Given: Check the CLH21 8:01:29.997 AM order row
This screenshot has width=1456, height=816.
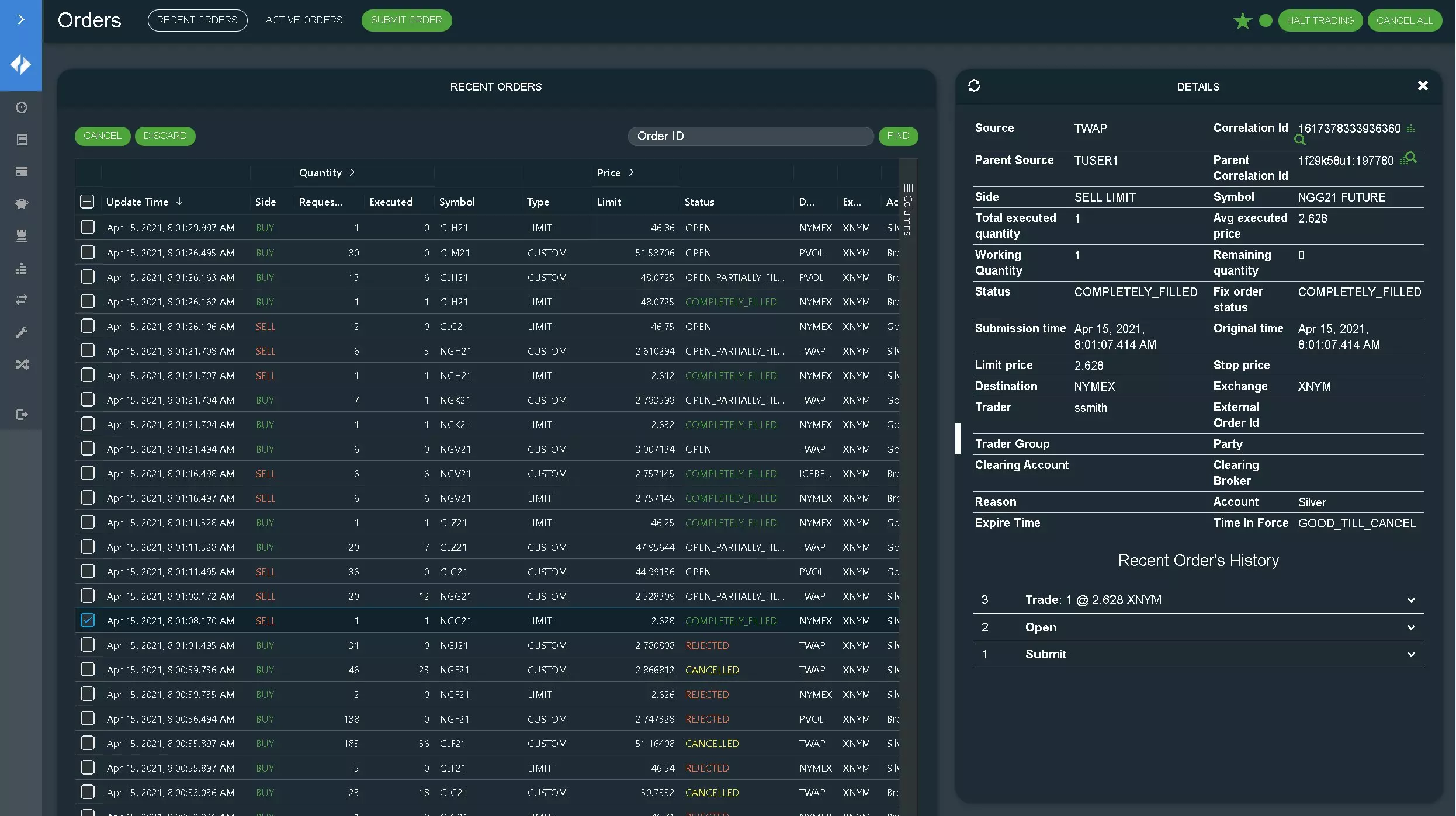Looking at the screenshot, I should tap(88, 227).
